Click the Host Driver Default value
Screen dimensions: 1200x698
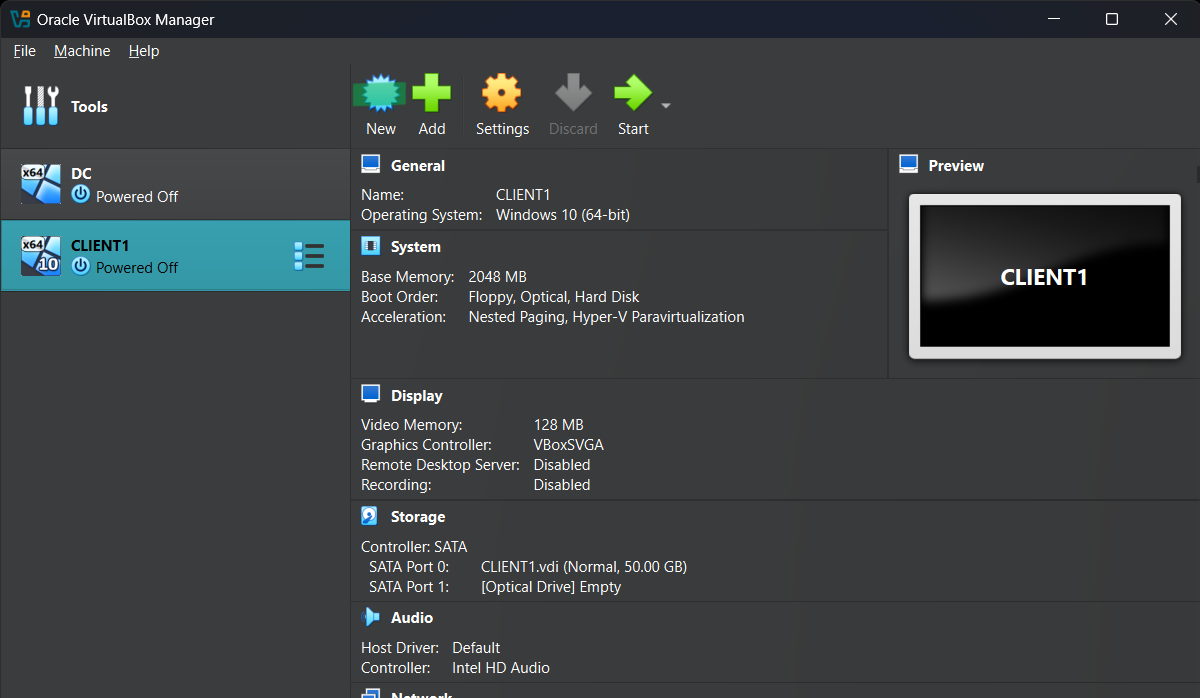pos(476,648)
